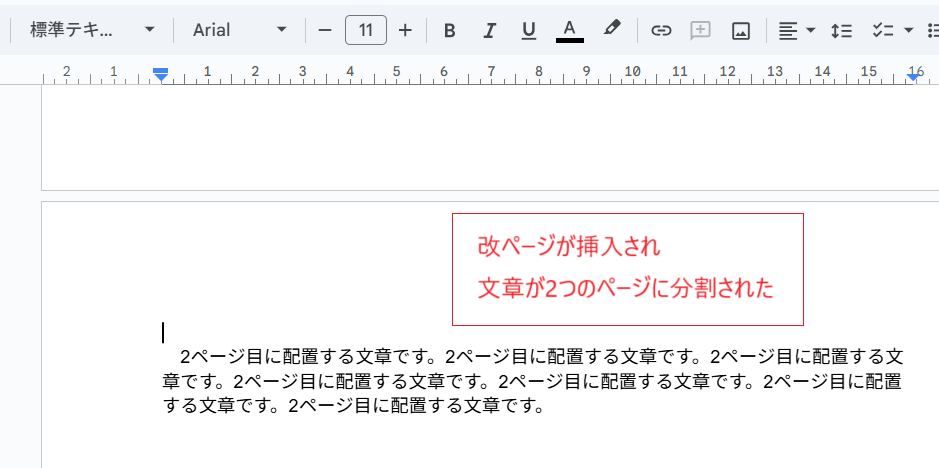
Task: Click the text starting 2ページ目に配置する文章です
Action: (x=532, y=381)
